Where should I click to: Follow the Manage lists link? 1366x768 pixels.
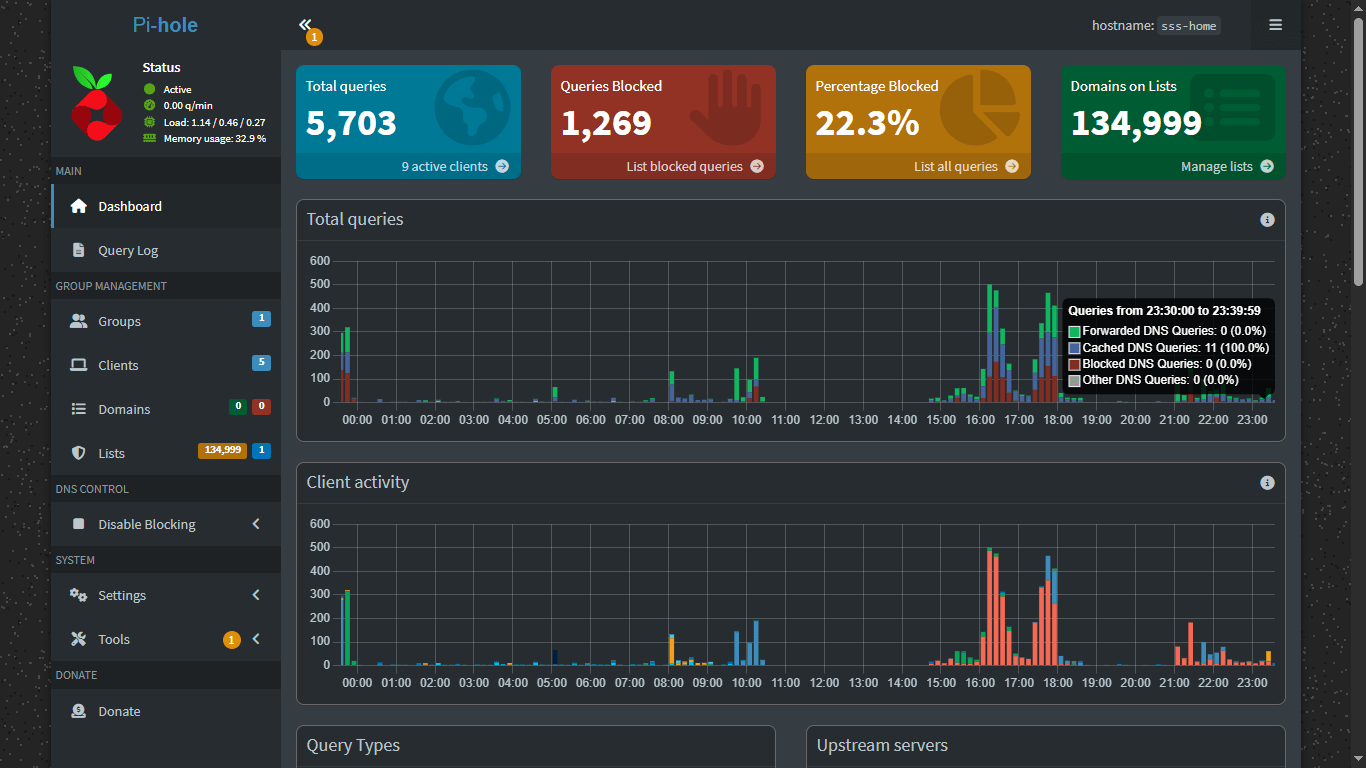click(1173, 166)
